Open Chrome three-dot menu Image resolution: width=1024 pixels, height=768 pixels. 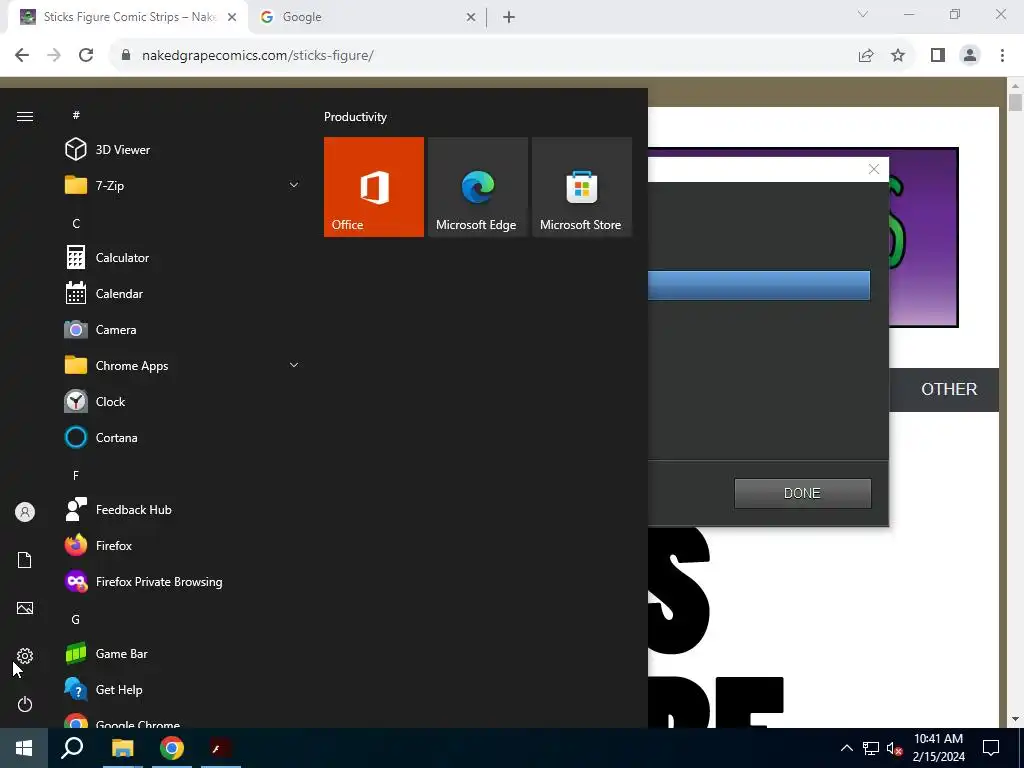point(1002,56)
